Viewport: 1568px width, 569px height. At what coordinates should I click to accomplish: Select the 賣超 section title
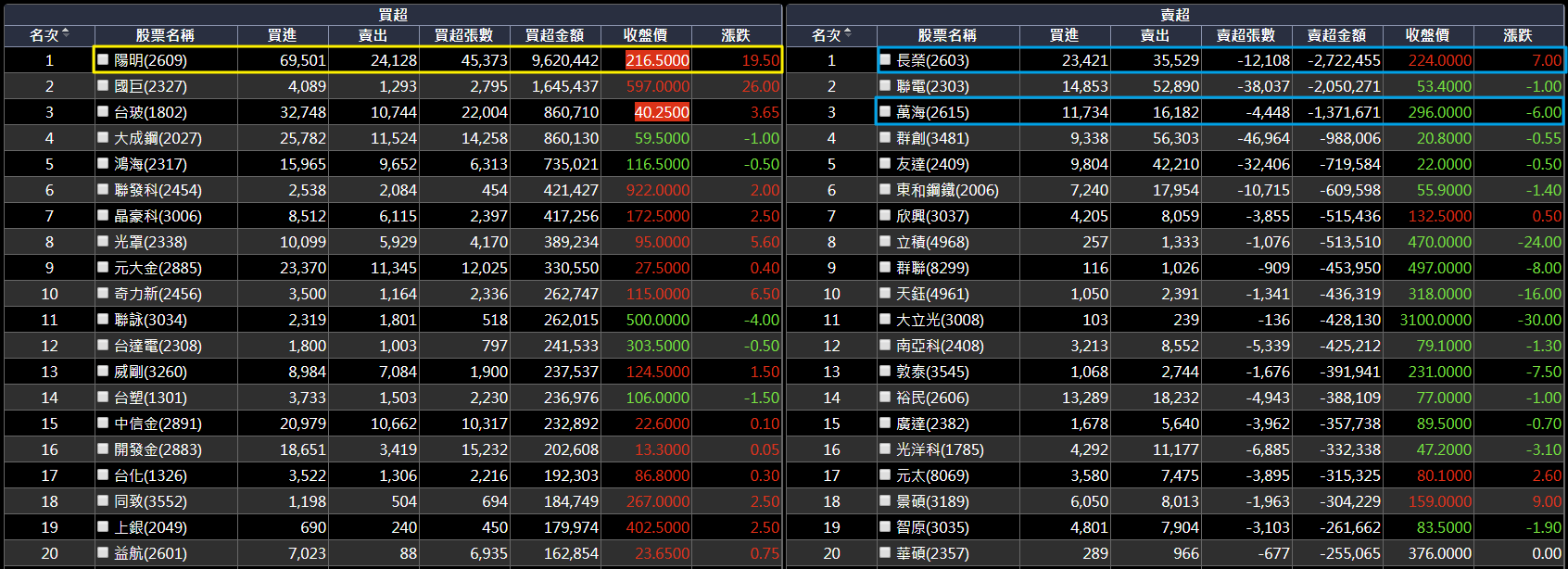click(1175, 15)
